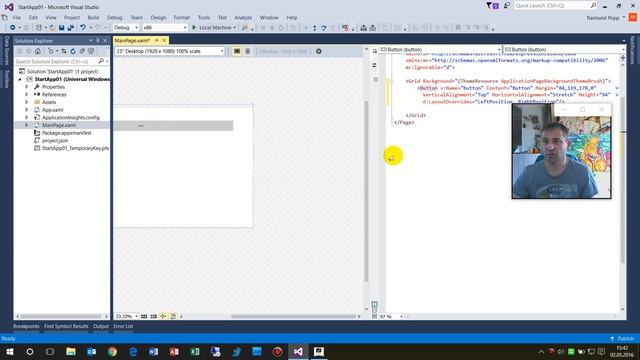Select MainPage.xaml in Solution Explorer
The width and height of the screenshot is (640, 360).
[59, 125]
